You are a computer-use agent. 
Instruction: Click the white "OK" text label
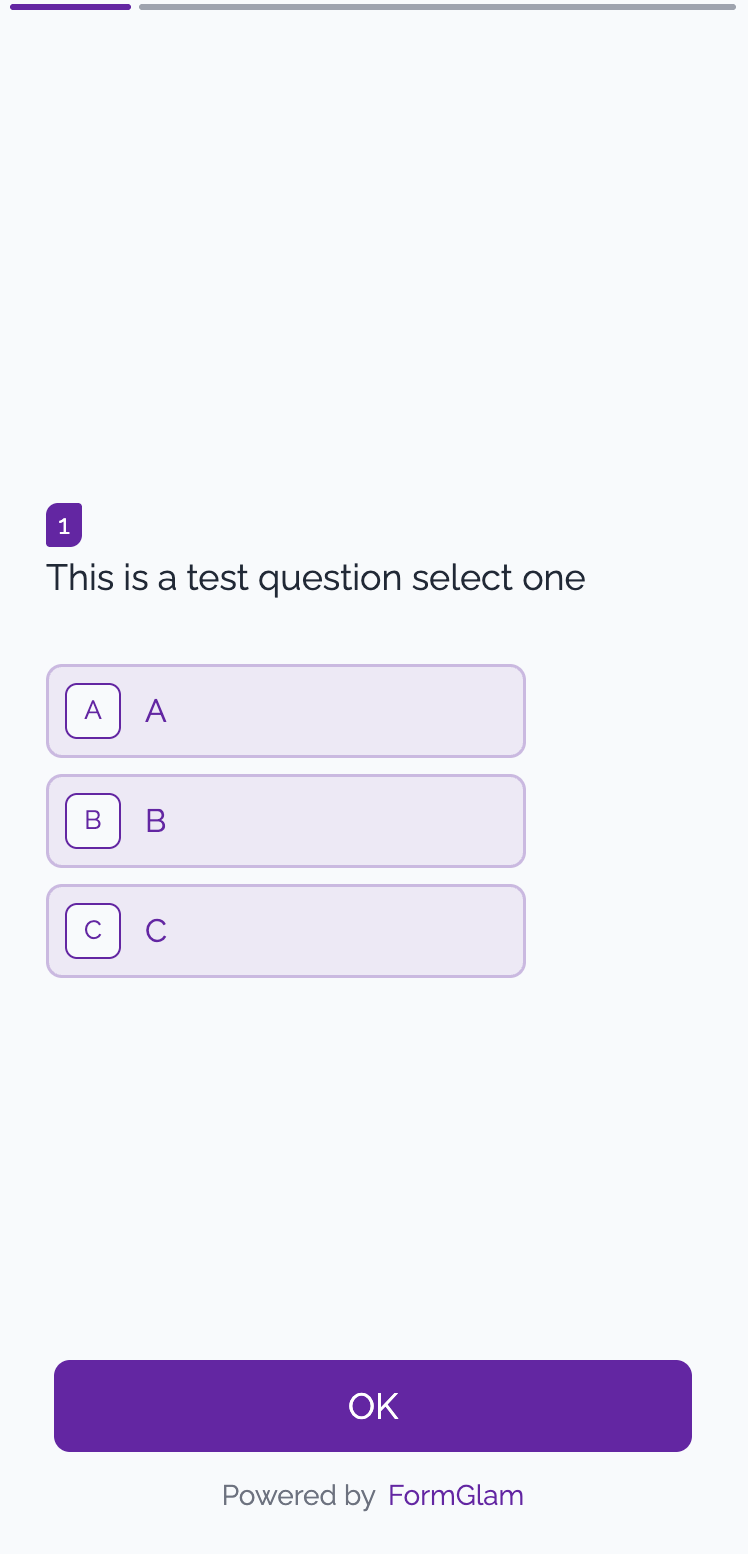pyautogui.click(x=373, y=1406)
